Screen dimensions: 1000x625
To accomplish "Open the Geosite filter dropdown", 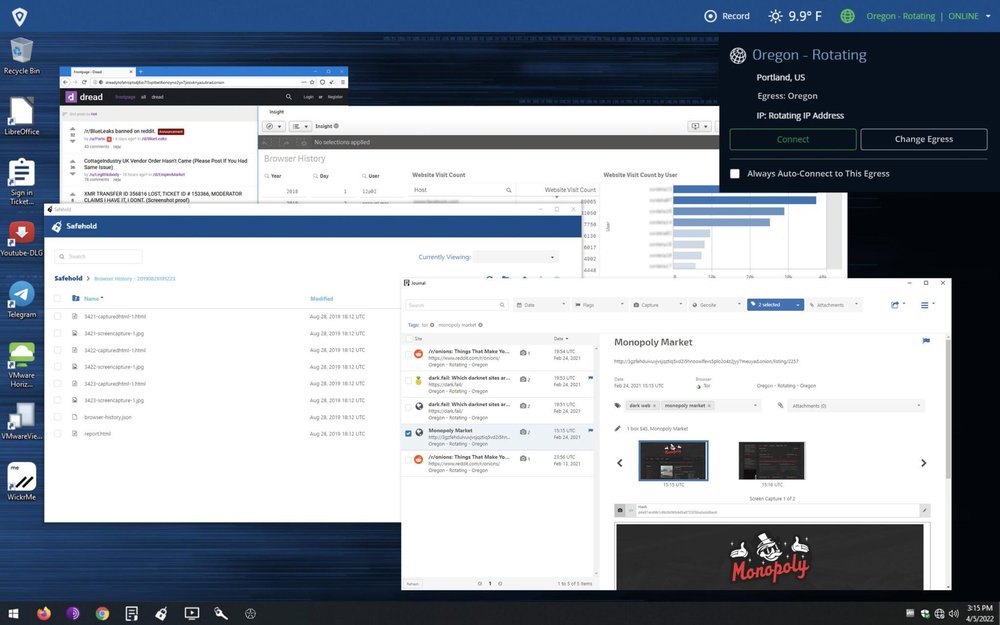I will (x=715, y=305).
